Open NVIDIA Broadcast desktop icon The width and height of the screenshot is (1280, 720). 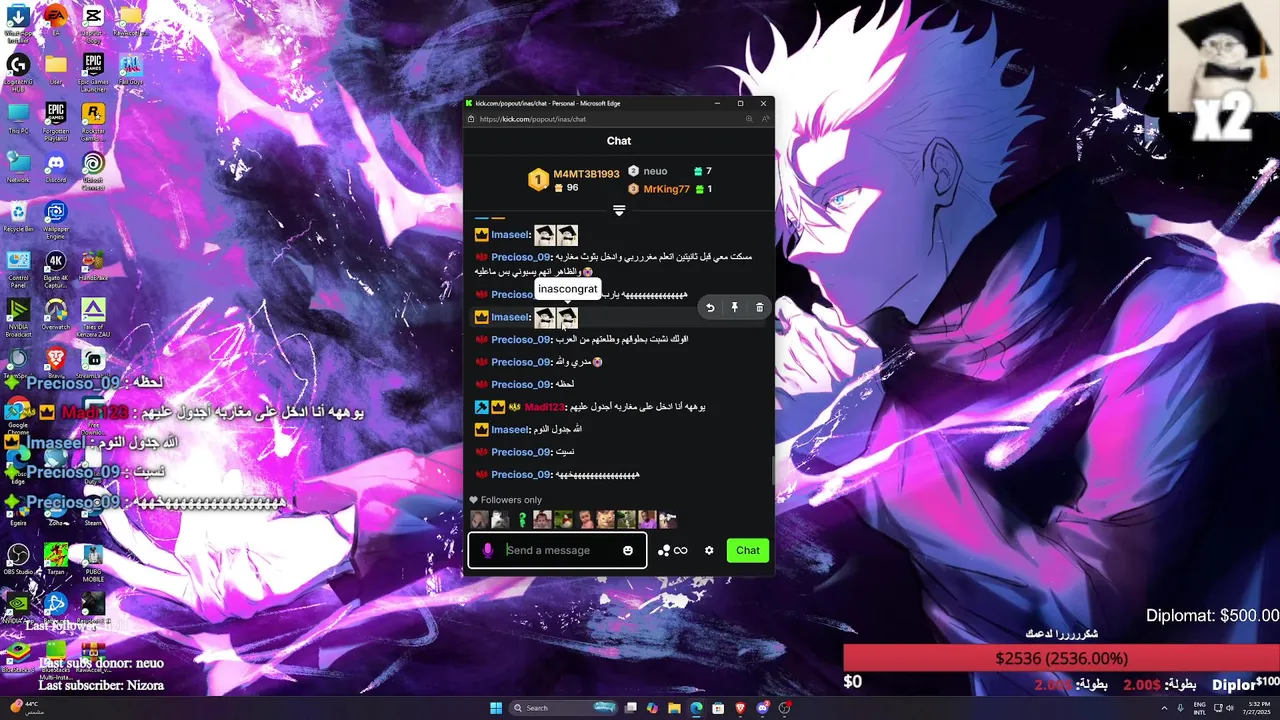click(18, 319)
